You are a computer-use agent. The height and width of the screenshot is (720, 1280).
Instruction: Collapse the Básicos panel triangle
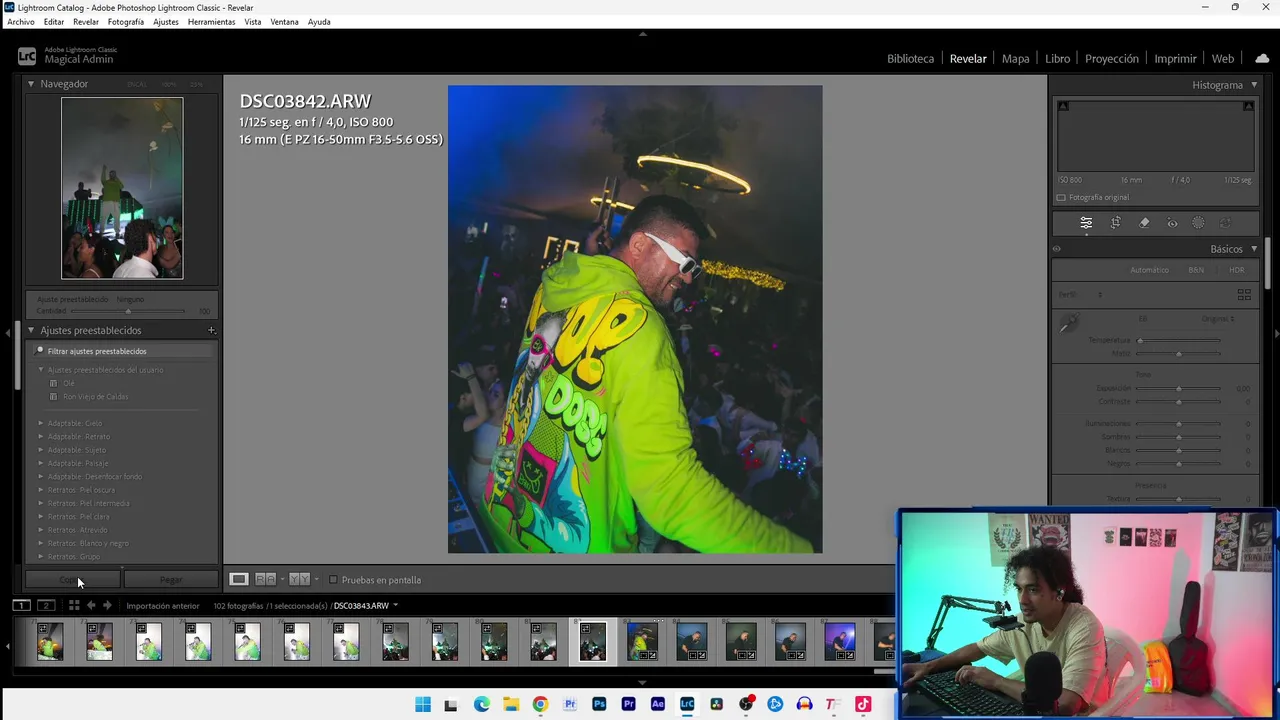[1254, 249]
